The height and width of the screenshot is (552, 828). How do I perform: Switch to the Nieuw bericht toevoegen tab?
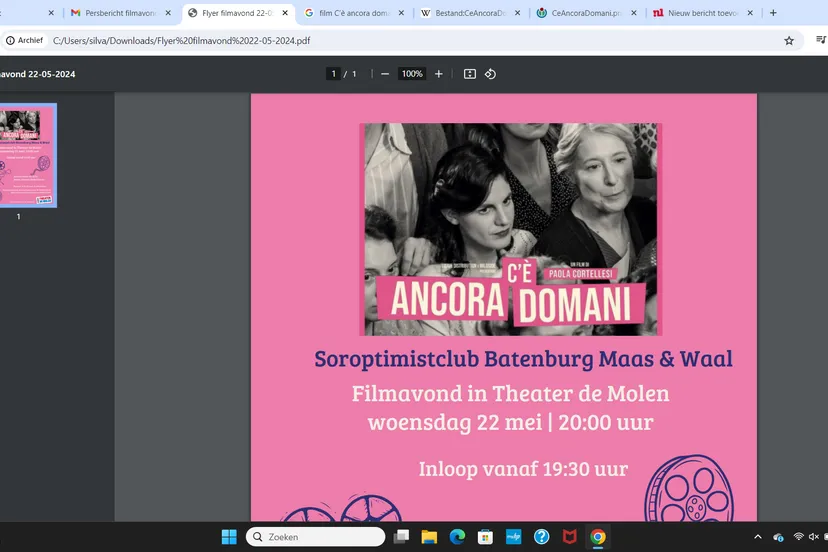702,13
